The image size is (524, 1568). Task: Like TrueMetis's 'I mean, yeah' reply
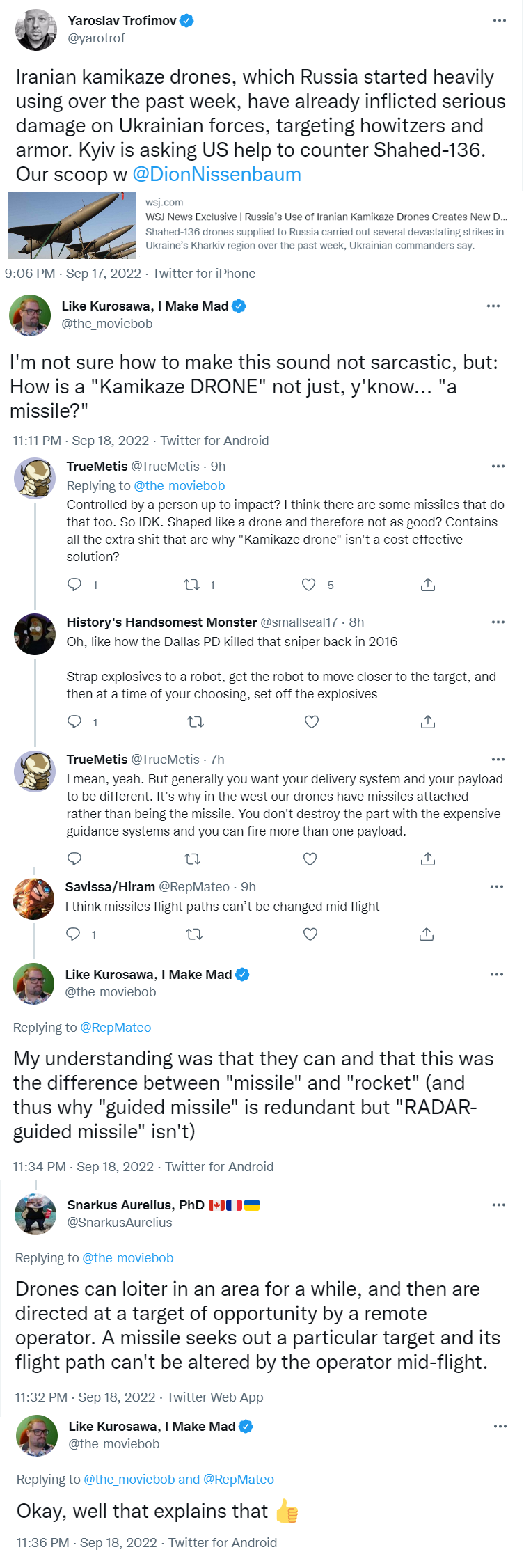pos(310,859)
